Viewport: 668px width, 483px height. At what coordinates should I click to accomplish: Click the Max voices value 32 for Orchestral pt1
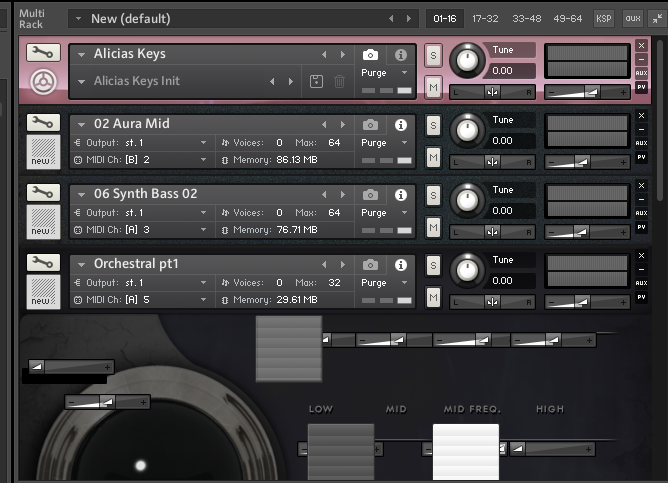click(x=334, y=283)
